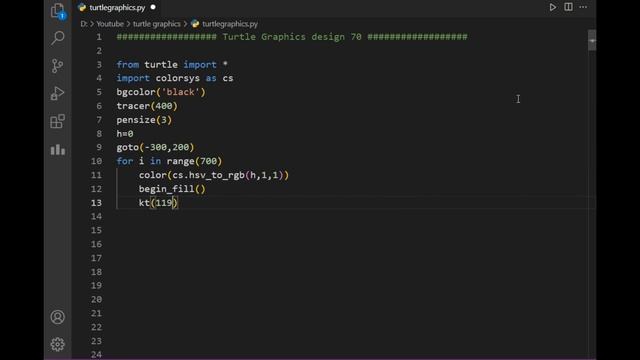Click the Turtle Graphics design 70 comment
Screen dimensions: 640x360
point(292,37)
